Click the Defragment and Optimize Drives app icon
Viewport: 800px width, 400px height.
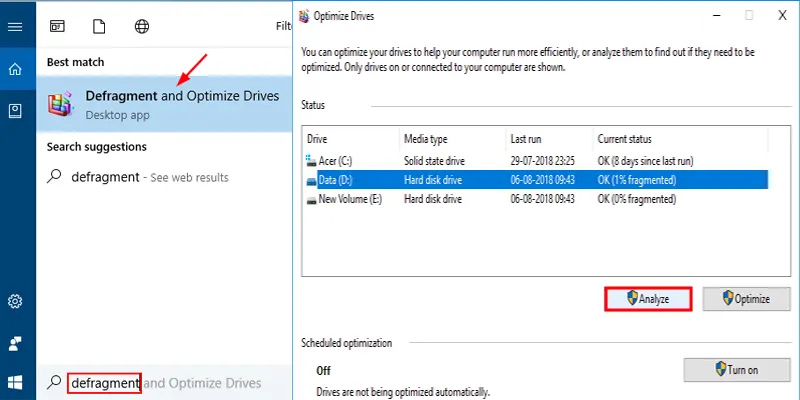[x=61, y=104]
